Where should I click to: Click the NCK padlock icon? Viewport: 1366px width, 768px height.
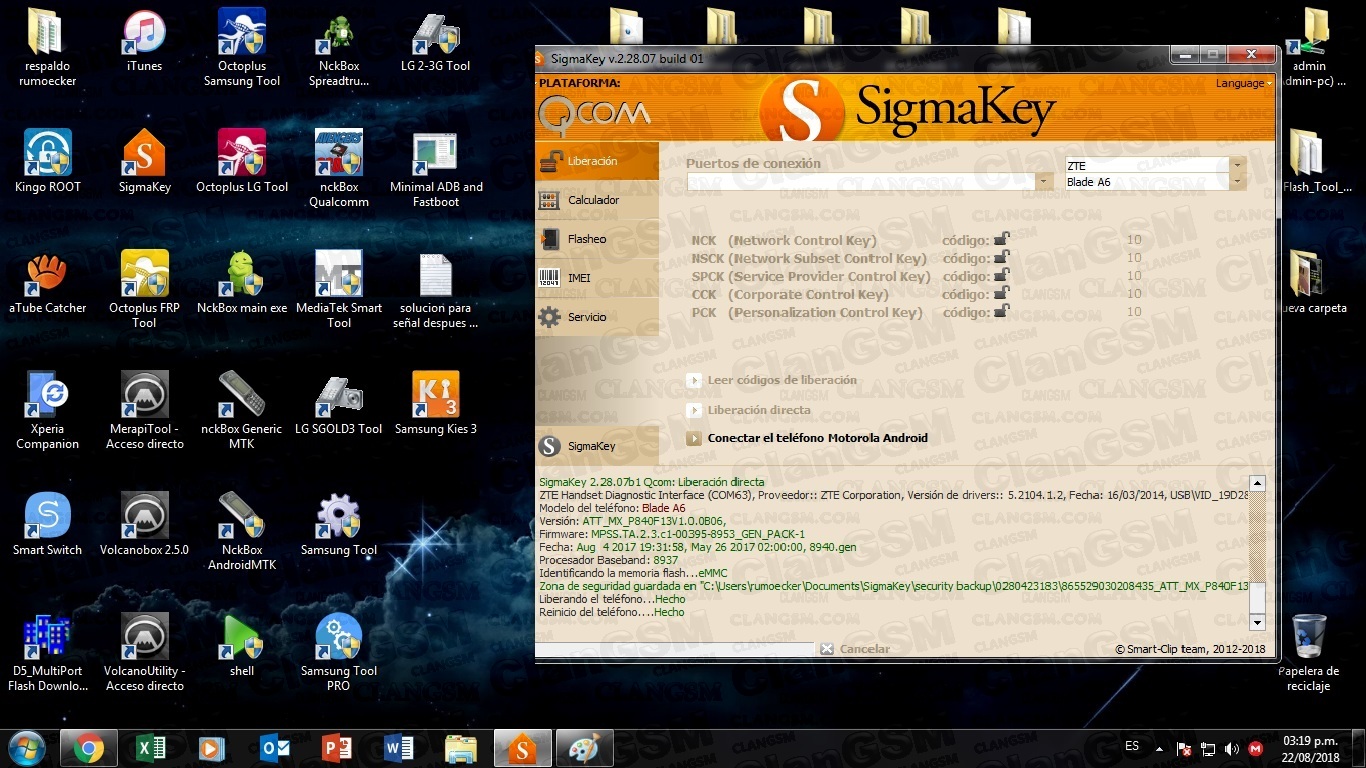pos(1001,240)
